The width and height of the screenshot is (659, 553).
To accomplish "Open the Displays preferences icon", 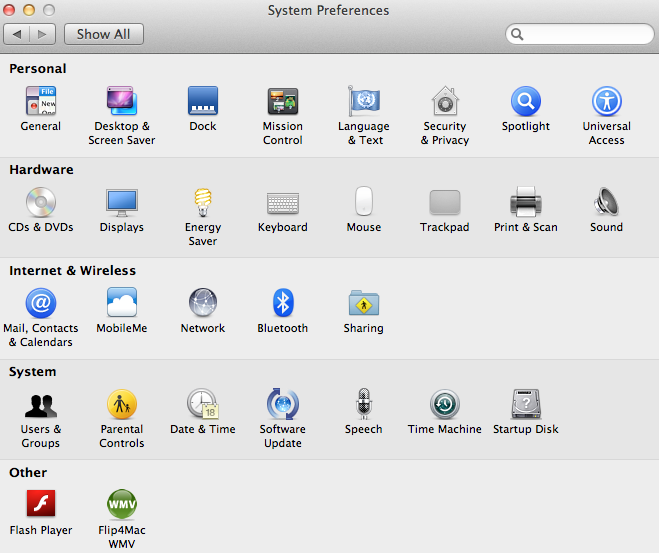I will tap(121, 202).
